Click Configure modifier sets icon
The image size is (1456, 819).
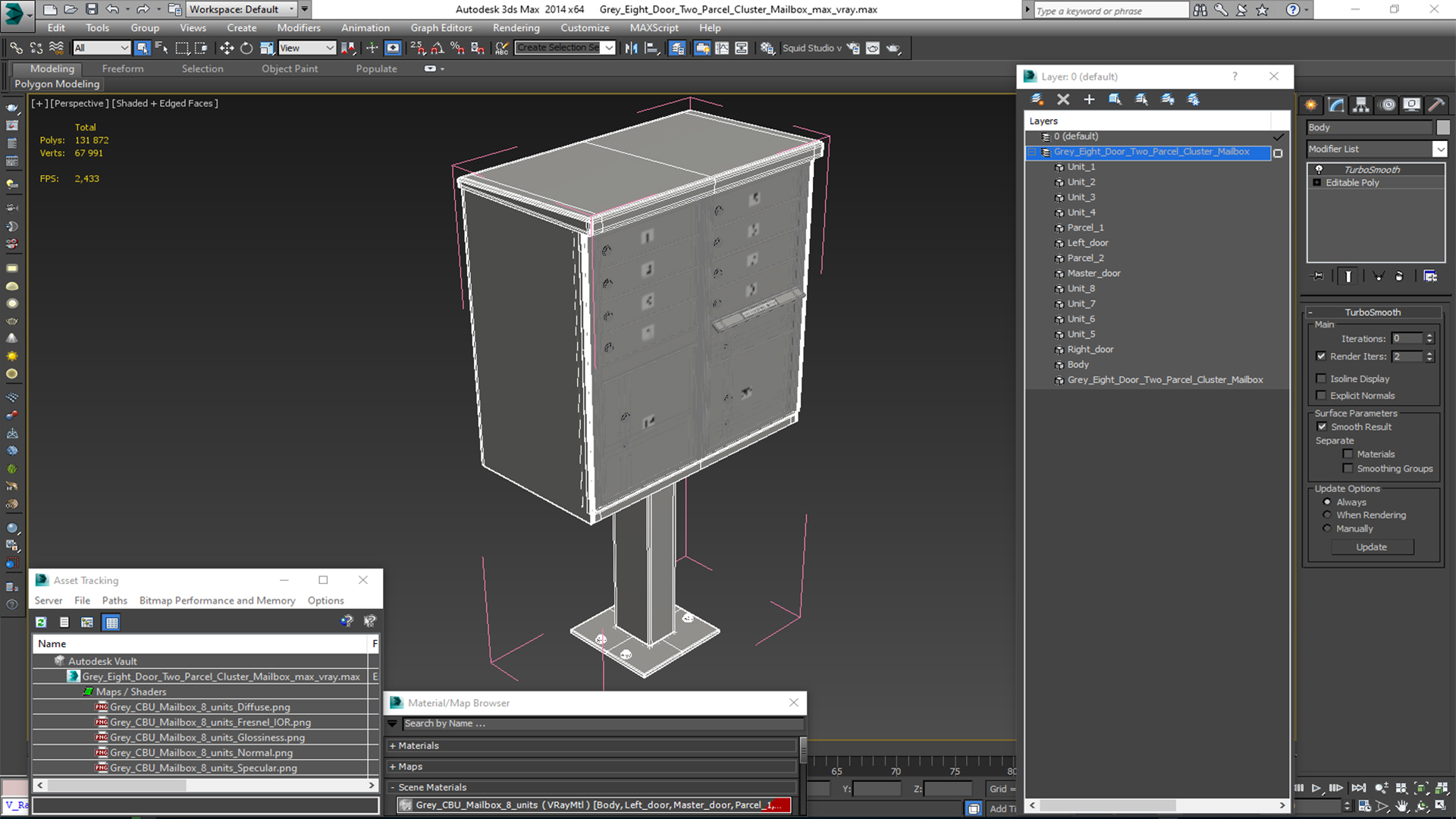[1430, 276]
